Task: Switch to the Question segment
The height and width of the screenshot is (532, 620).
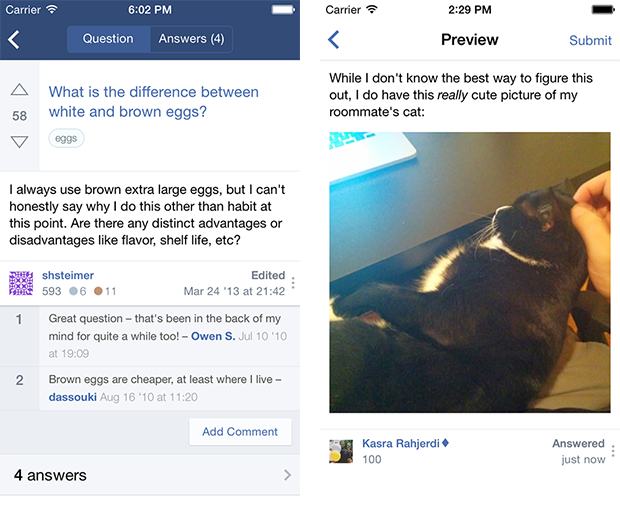Action: [x=108, y=39]
